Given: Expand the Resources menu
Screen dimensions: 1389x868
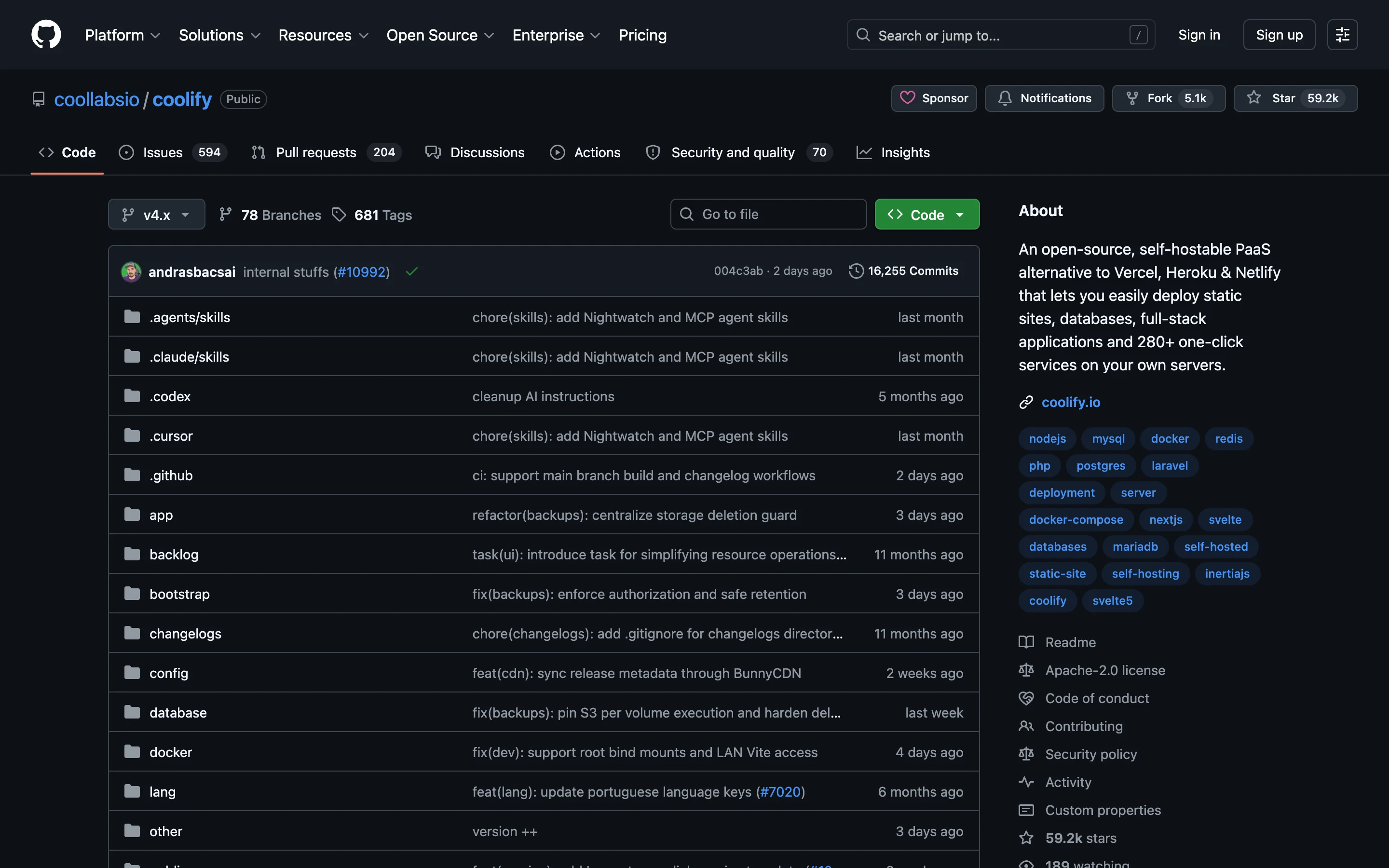Looking at the screenshot, I should click(323, 35).
